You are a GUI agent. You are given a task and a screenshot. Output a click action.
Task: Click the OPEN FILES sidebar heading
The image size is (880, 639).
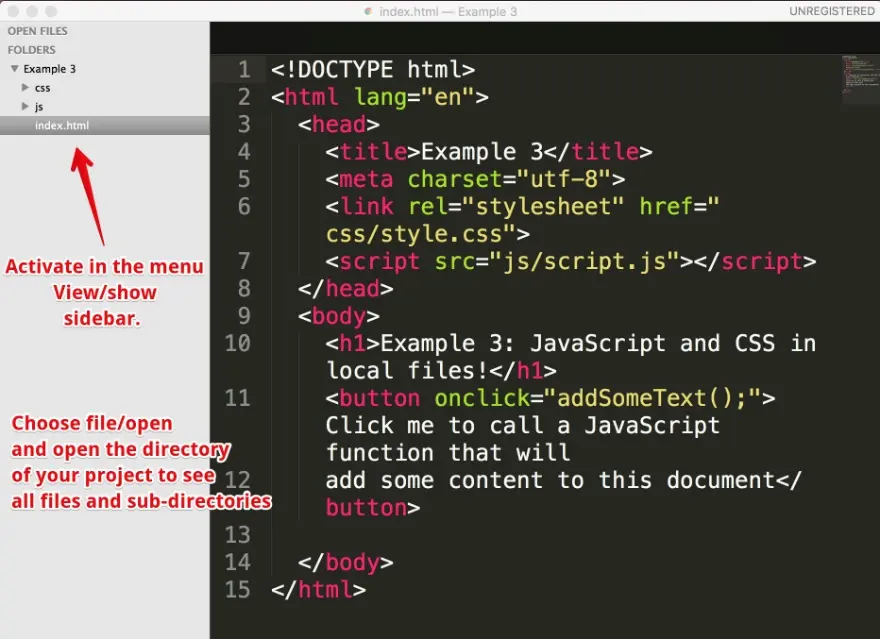pyautogui.click(x=38, y=31)
